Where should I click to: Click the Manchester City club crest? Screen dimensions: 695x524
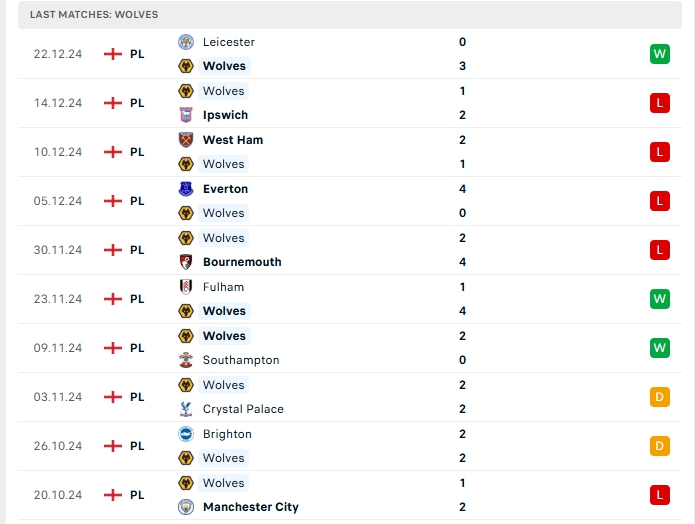click(185, 507)
